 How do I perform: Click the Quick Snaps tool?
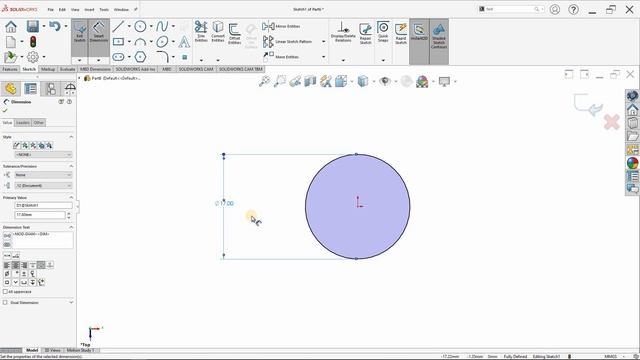point(383,32)
